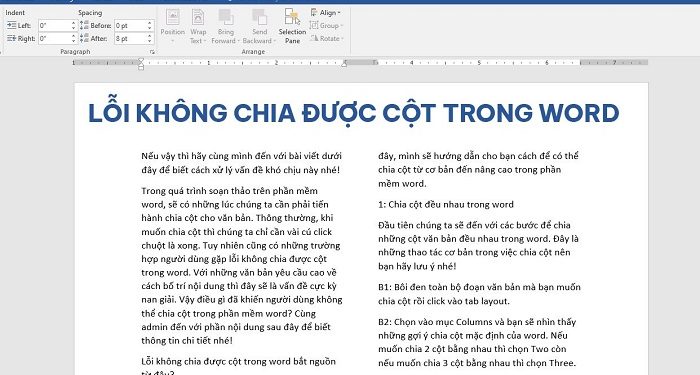Click the first line indent marker on ruler
Image resolution: width=700 pixels, height=375 pixels.
[141, 60]
